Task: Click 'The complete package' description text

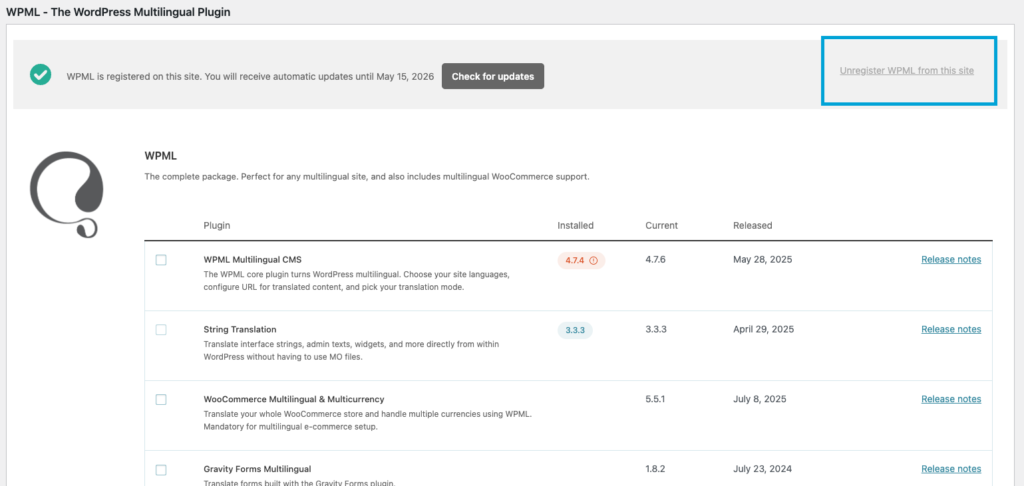Action: (366, 177)
